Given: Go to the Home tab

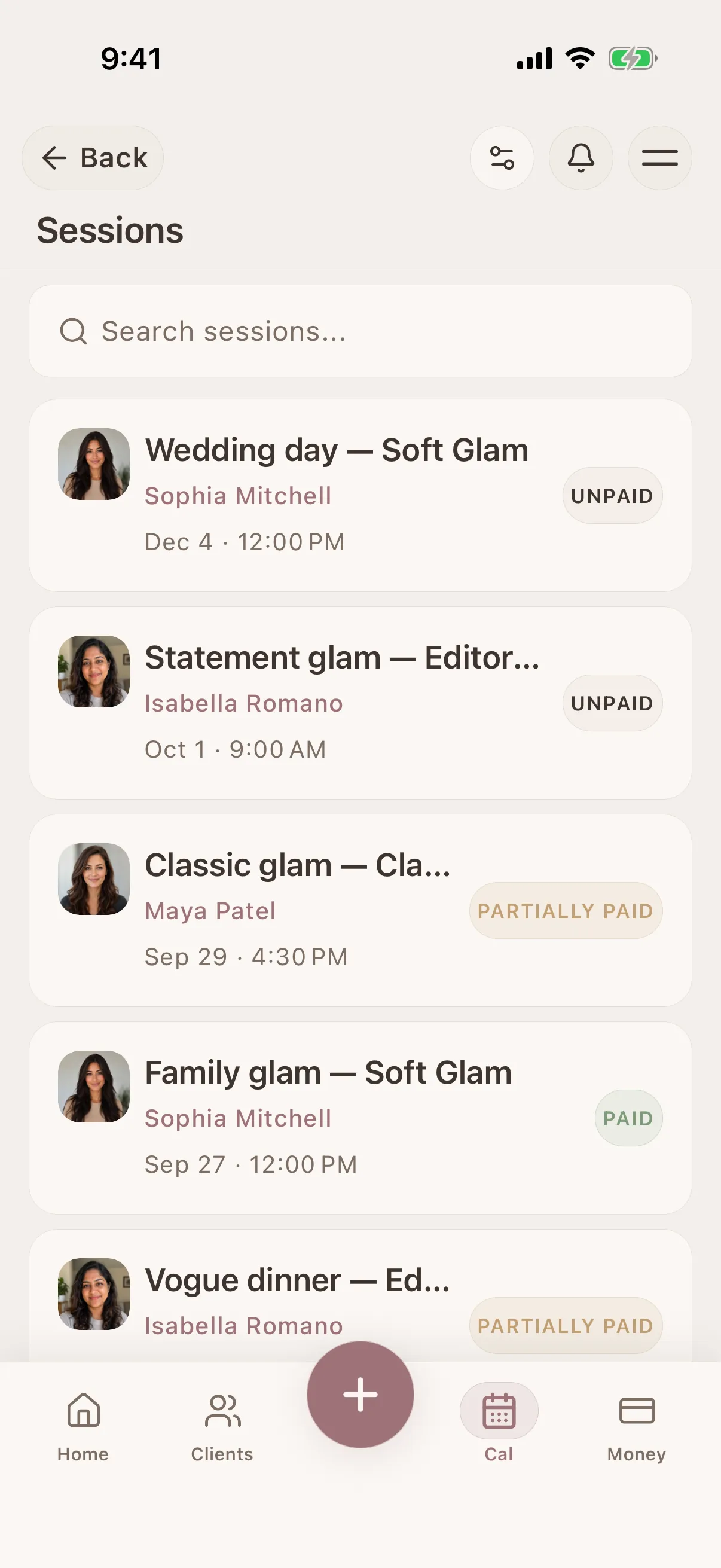Looking at the screenshot, I should (83, 1427).
